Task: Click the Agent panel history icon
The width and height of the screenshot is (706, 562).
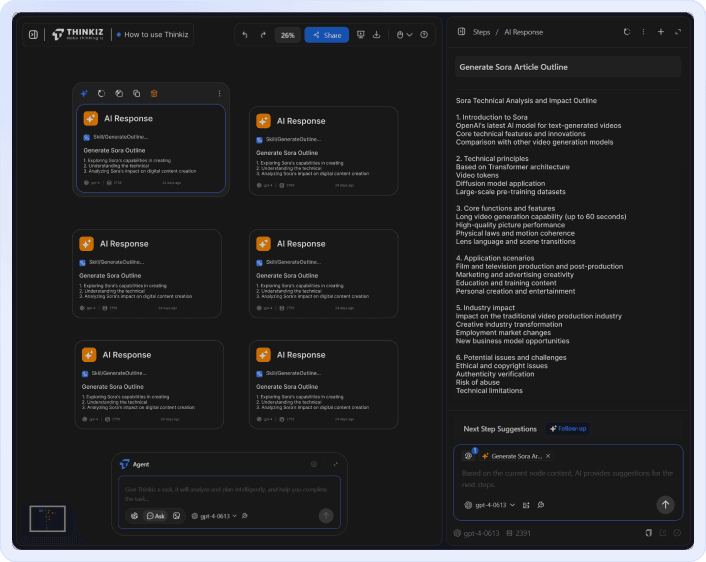Action: 314,464
